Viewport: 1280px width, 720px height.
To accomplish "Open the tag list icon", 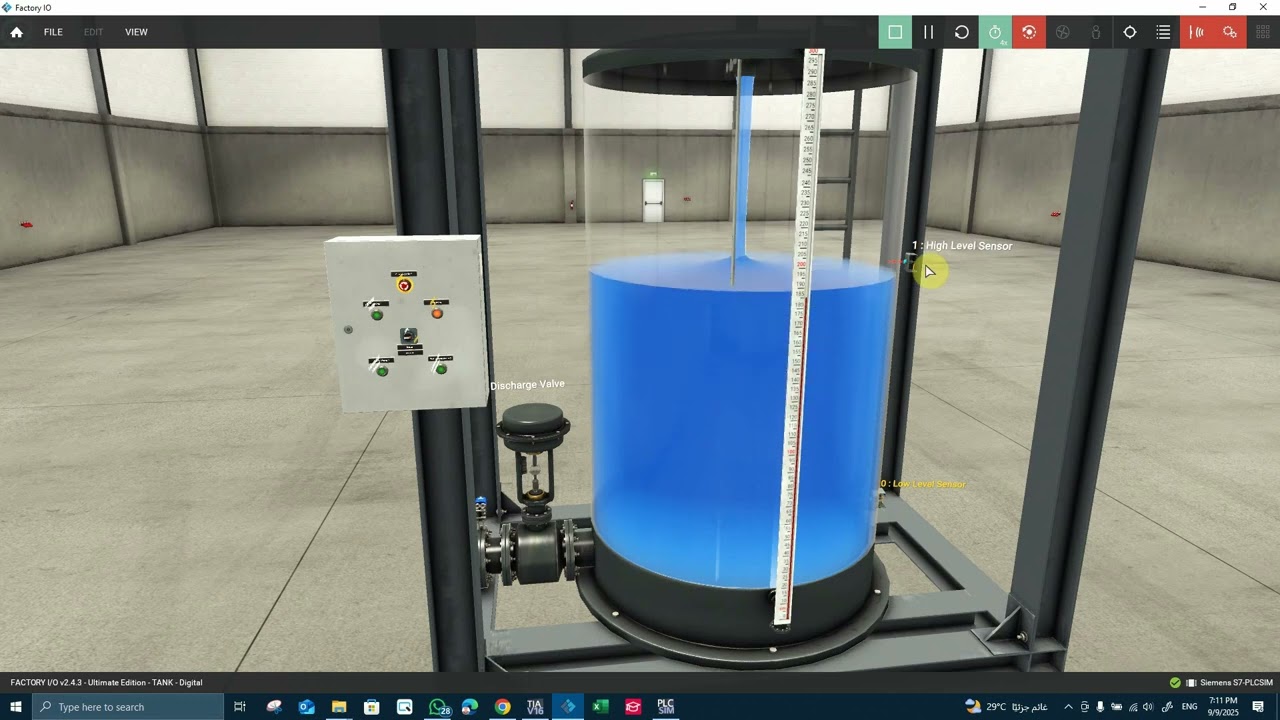I will [1163, 32].
